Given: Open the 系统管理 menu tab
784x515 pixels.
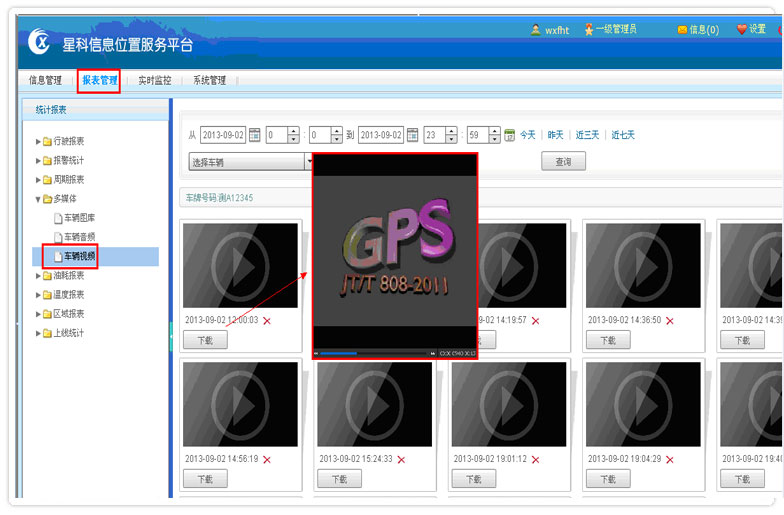Looking at the screenshot, I should tap(209, 80).
